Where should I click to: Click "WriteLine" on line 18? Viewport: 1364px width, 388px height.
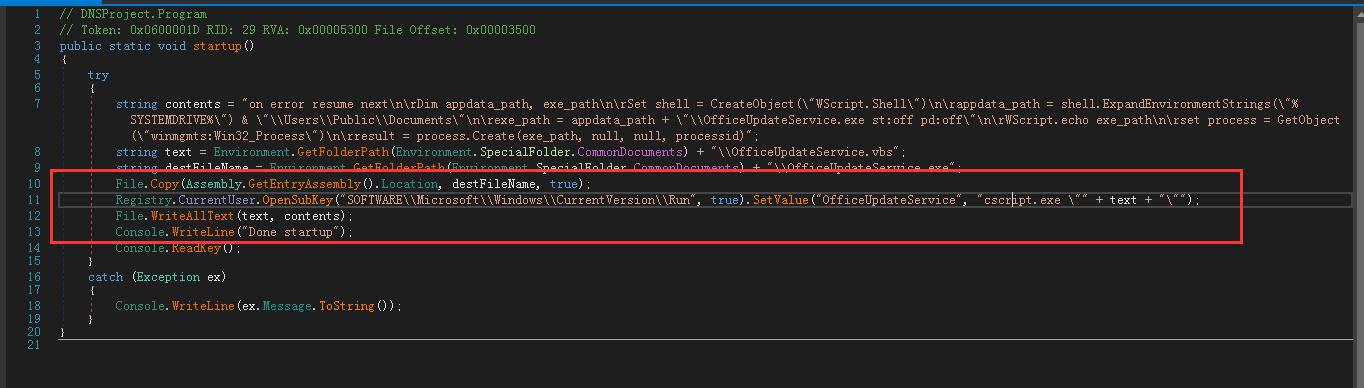pyautogui.click(x=203, y=305)
